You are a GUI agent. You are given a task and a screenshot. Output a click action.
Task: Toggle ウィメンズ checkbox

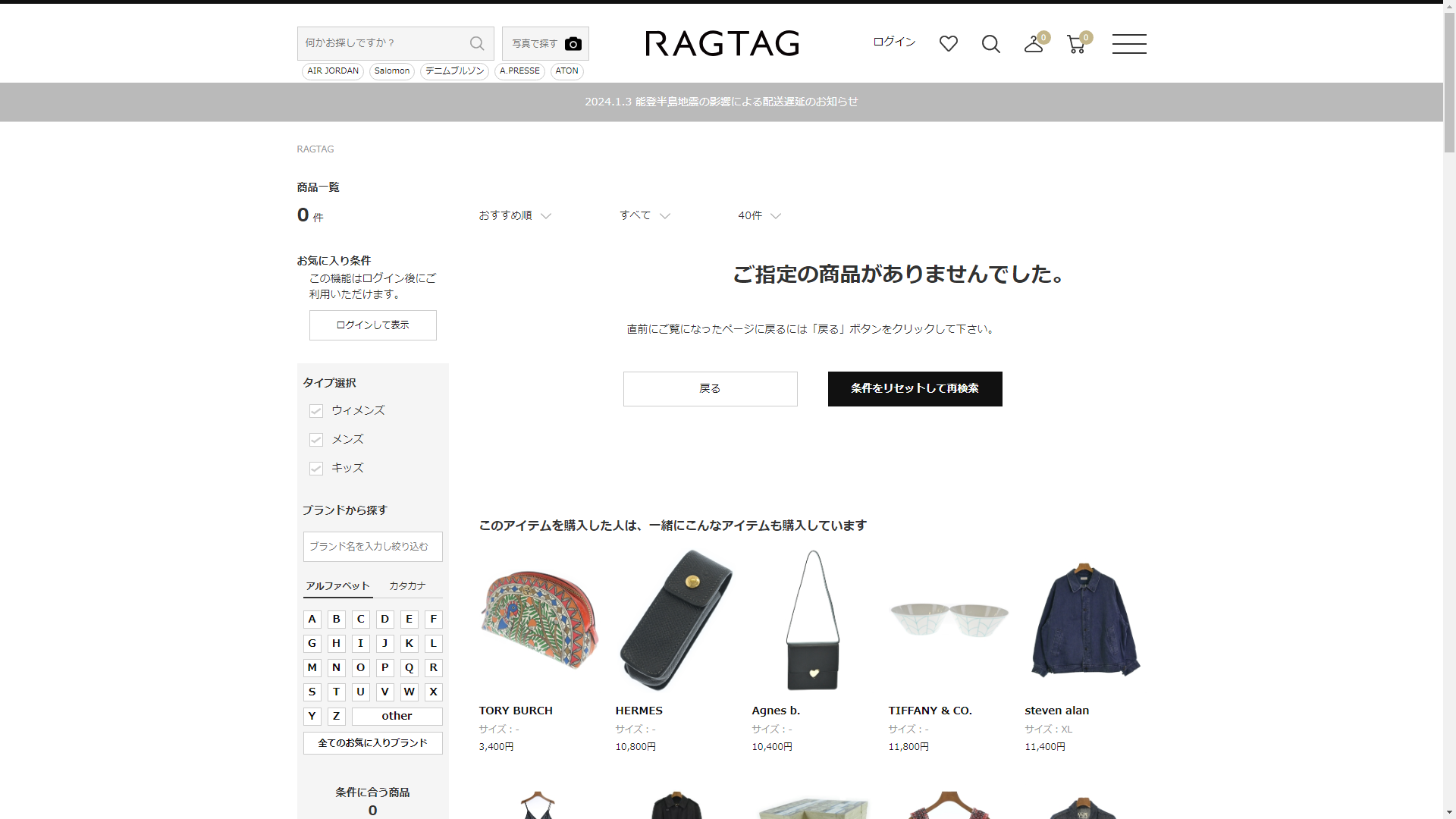coord(316,411)
